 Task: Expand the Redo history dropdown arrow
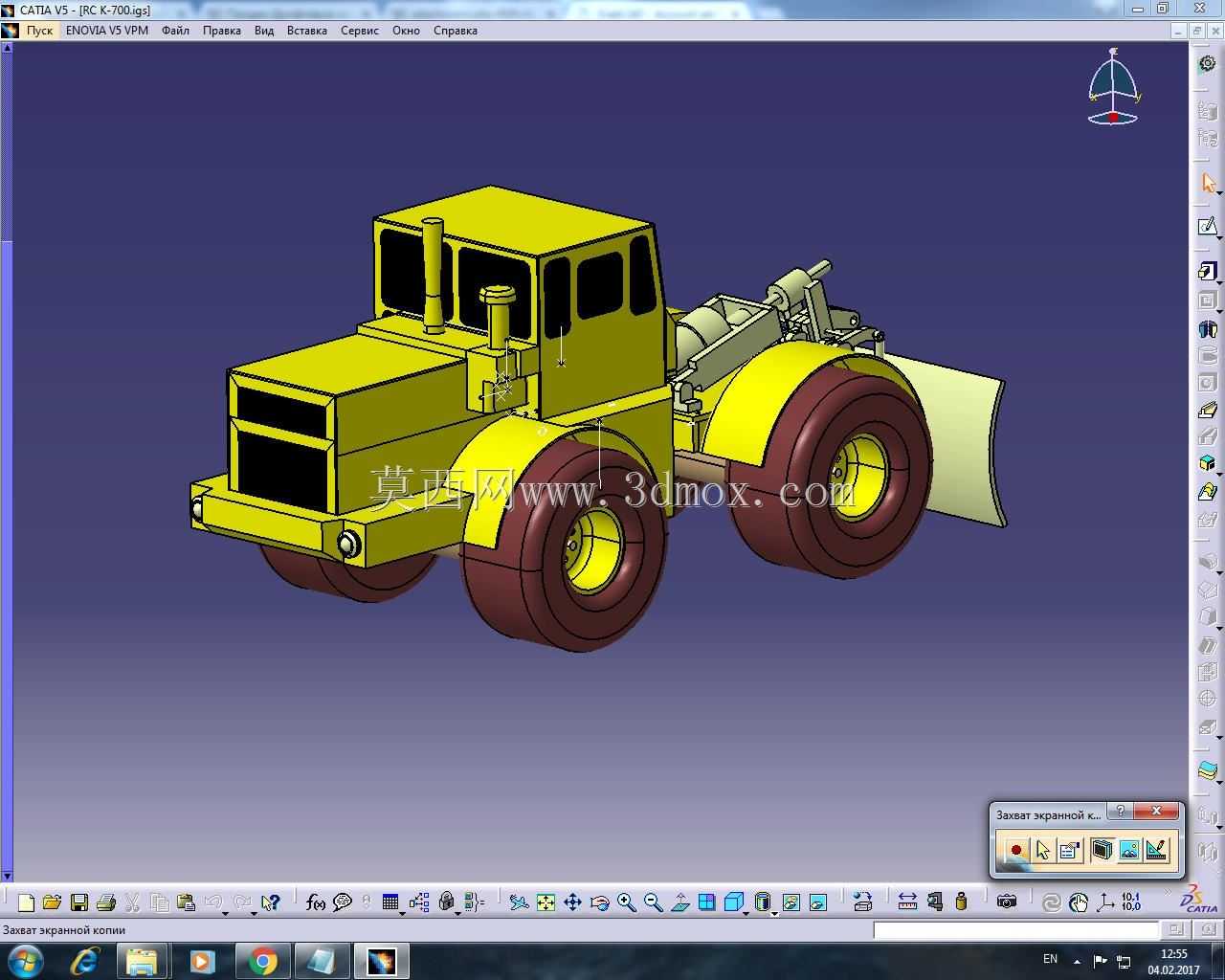click(254, 913)
